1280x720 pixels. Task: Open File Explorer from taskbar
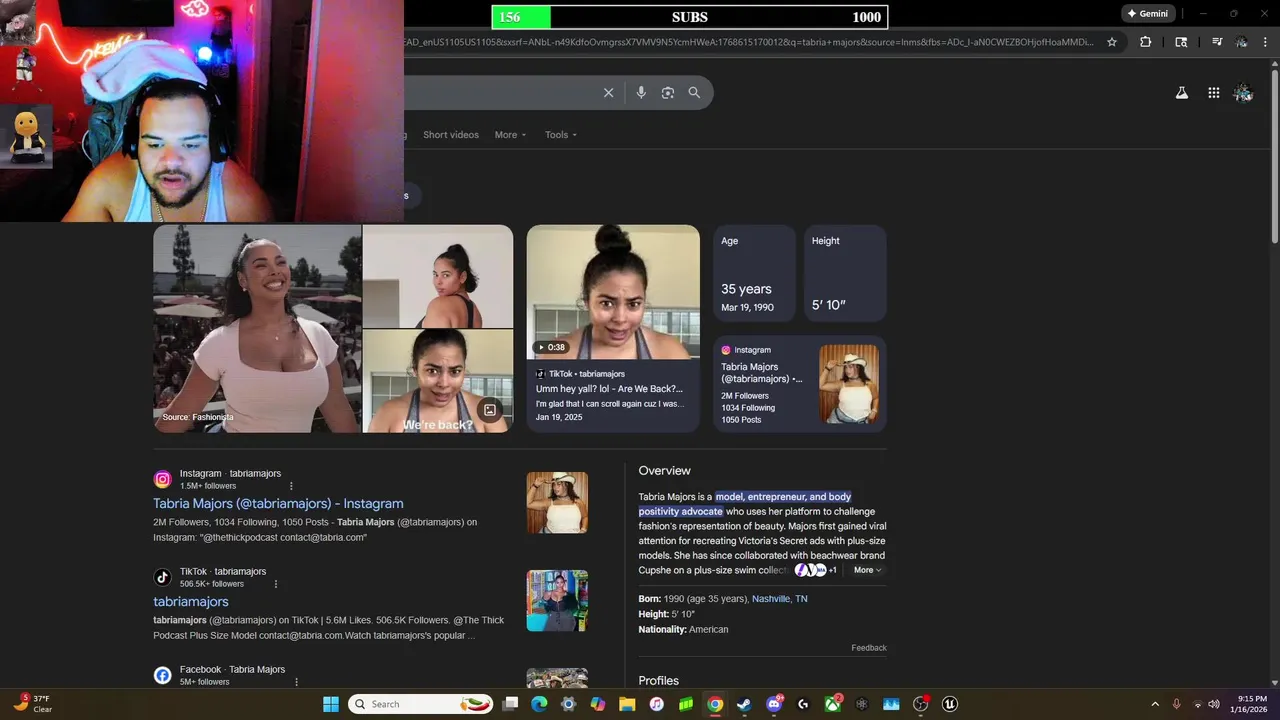627,704
